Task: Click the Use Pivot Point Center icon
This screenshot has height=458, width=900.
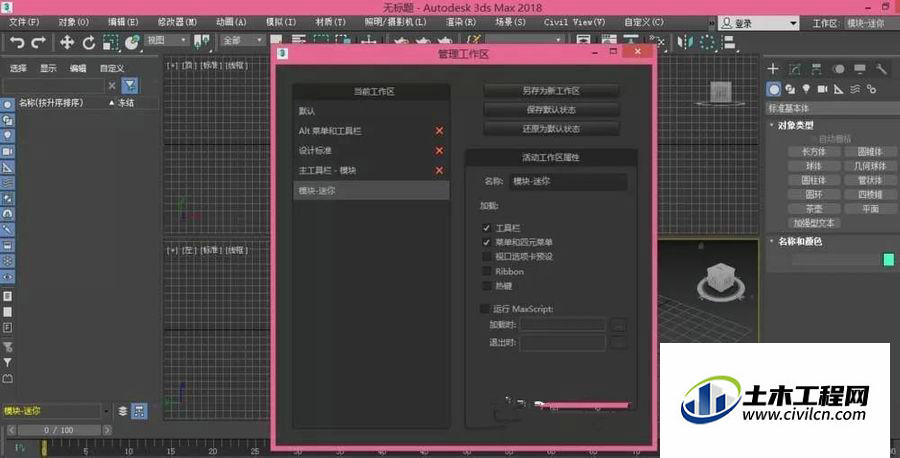Action: coord(201,41)
